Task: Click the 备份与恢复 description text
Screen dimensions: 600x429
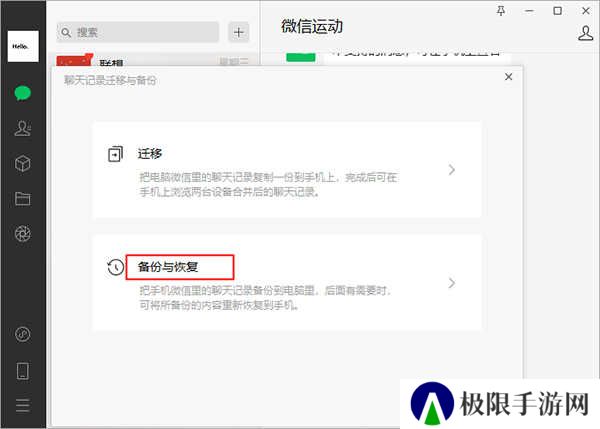Action: [265, 298]
